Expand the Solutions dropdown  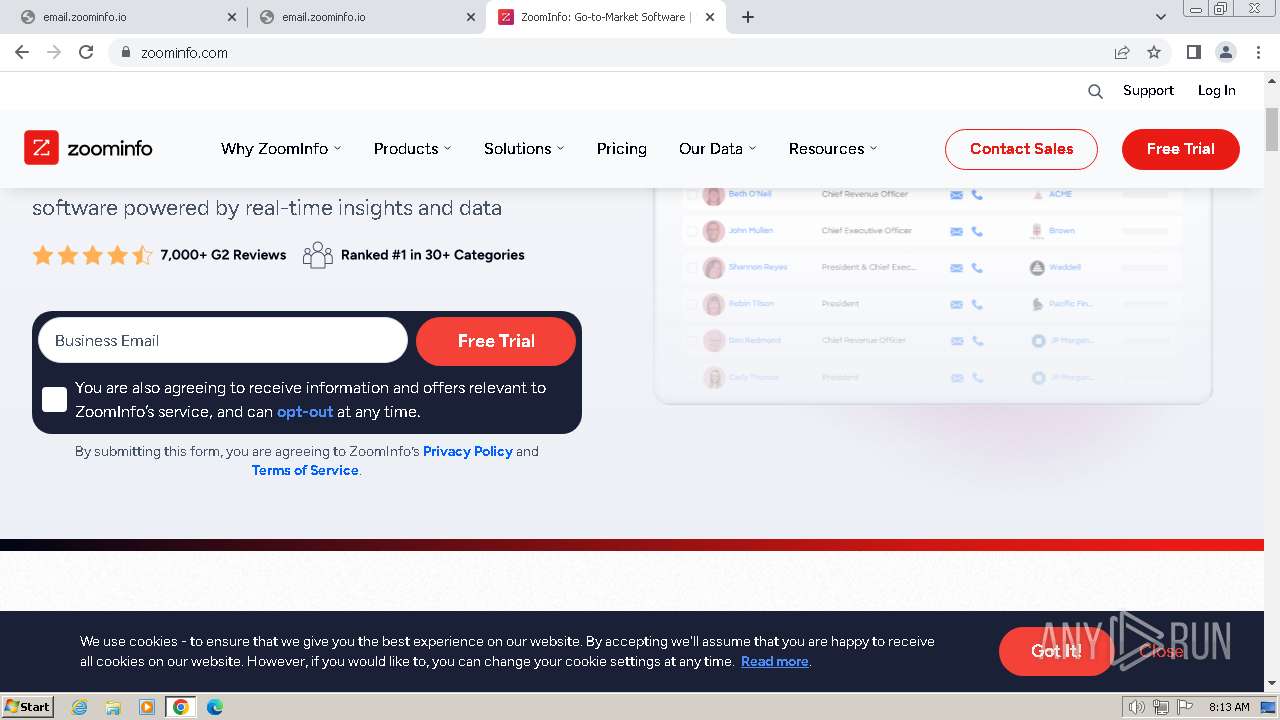(x=524, y=148)
